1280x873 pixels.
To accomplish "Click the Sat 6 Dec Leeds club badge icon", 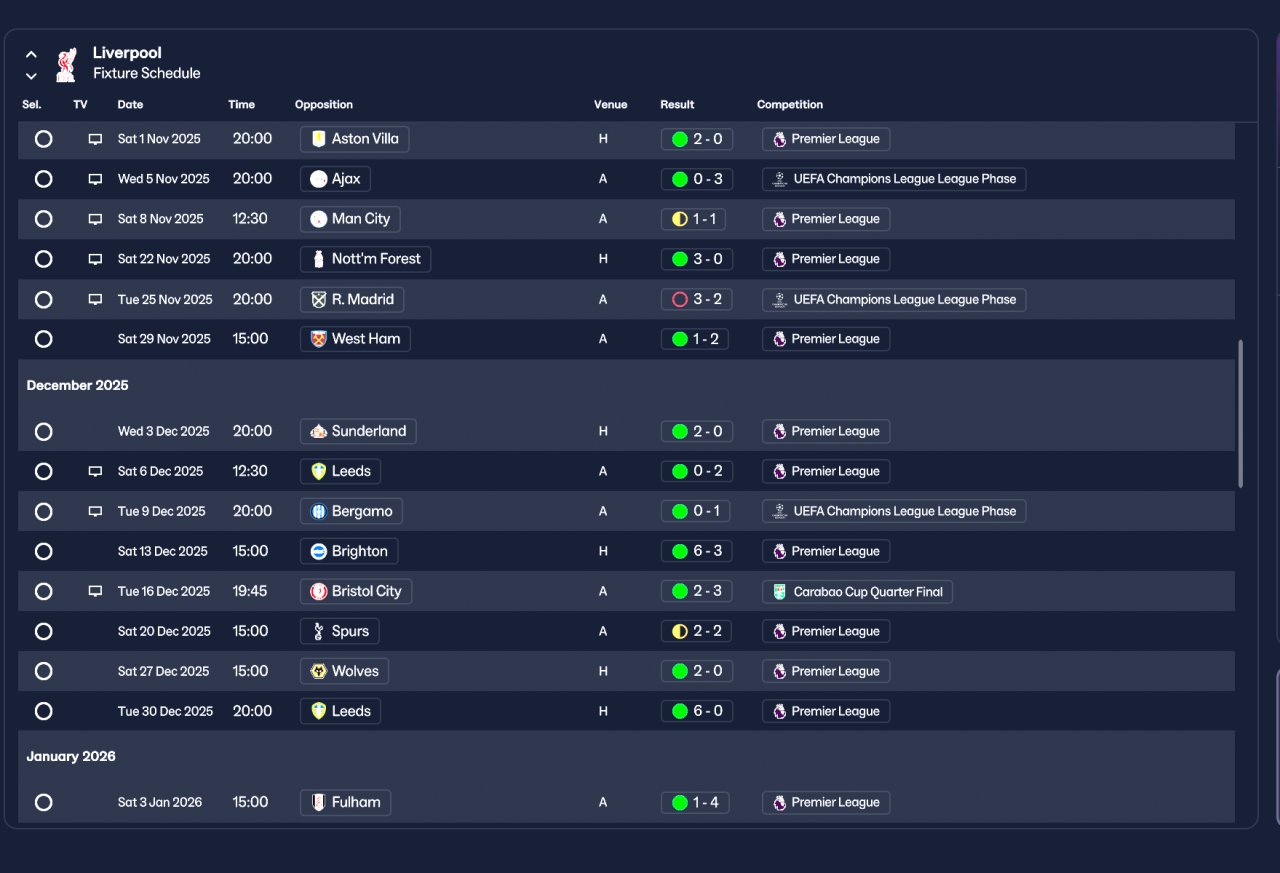I will [319, 471].
